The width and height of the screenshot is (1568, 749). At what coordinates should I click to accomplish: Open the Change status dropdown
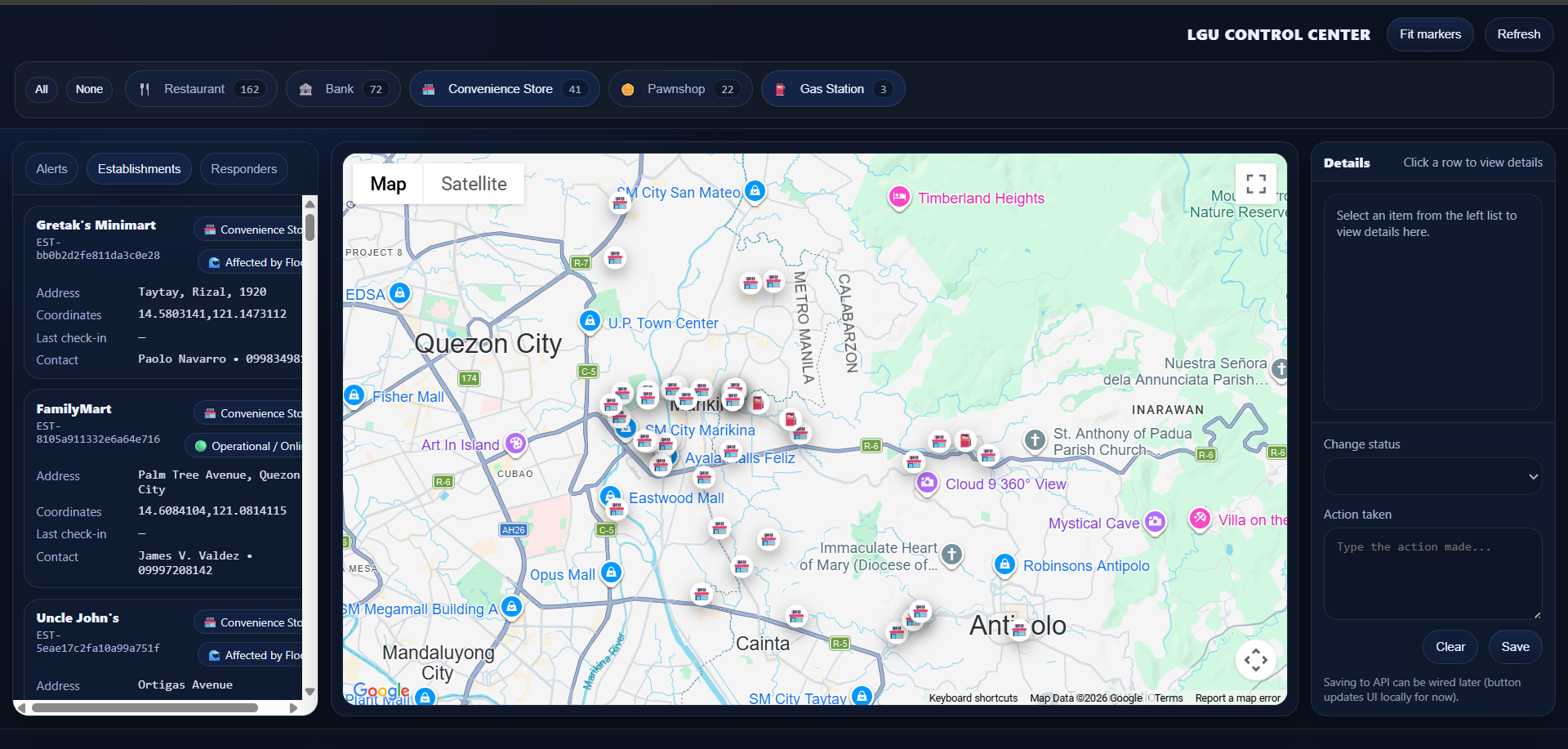pos(1432,476)
